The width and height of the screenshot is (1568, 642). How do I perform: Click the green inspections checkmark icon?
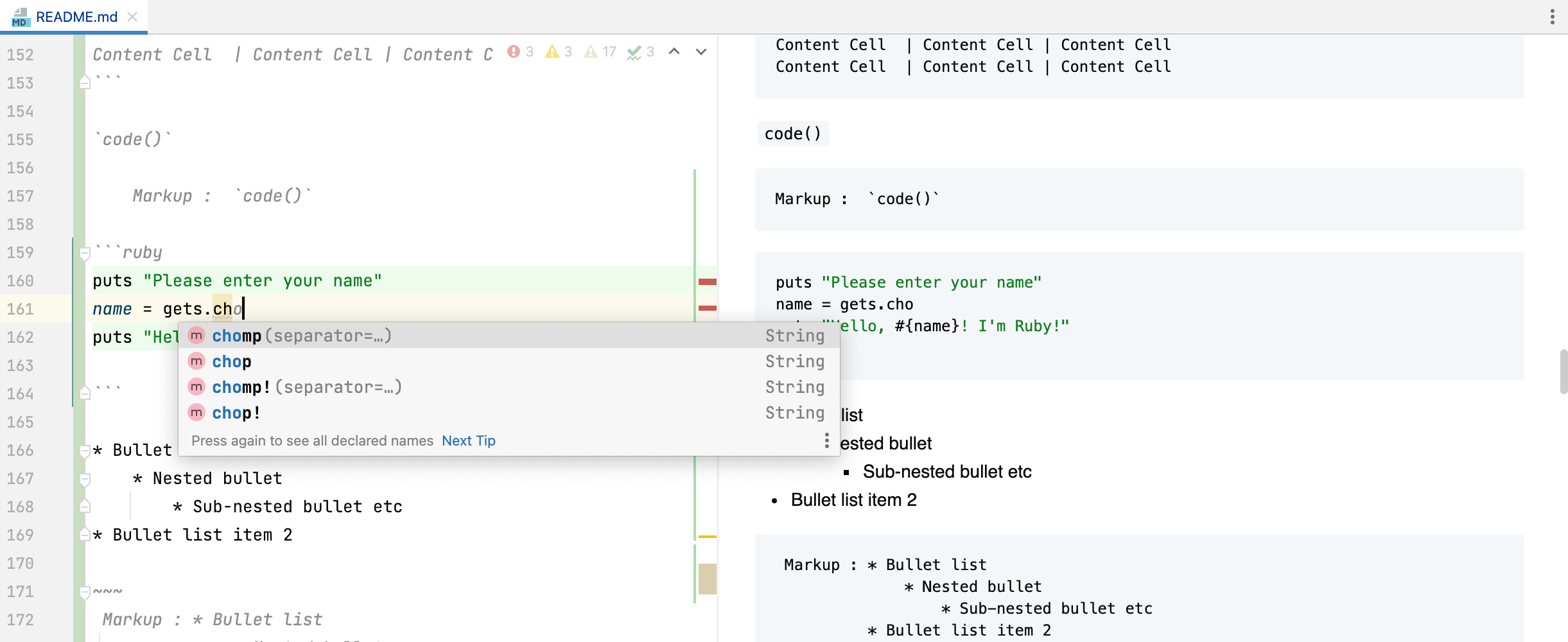tap(634, 52)
